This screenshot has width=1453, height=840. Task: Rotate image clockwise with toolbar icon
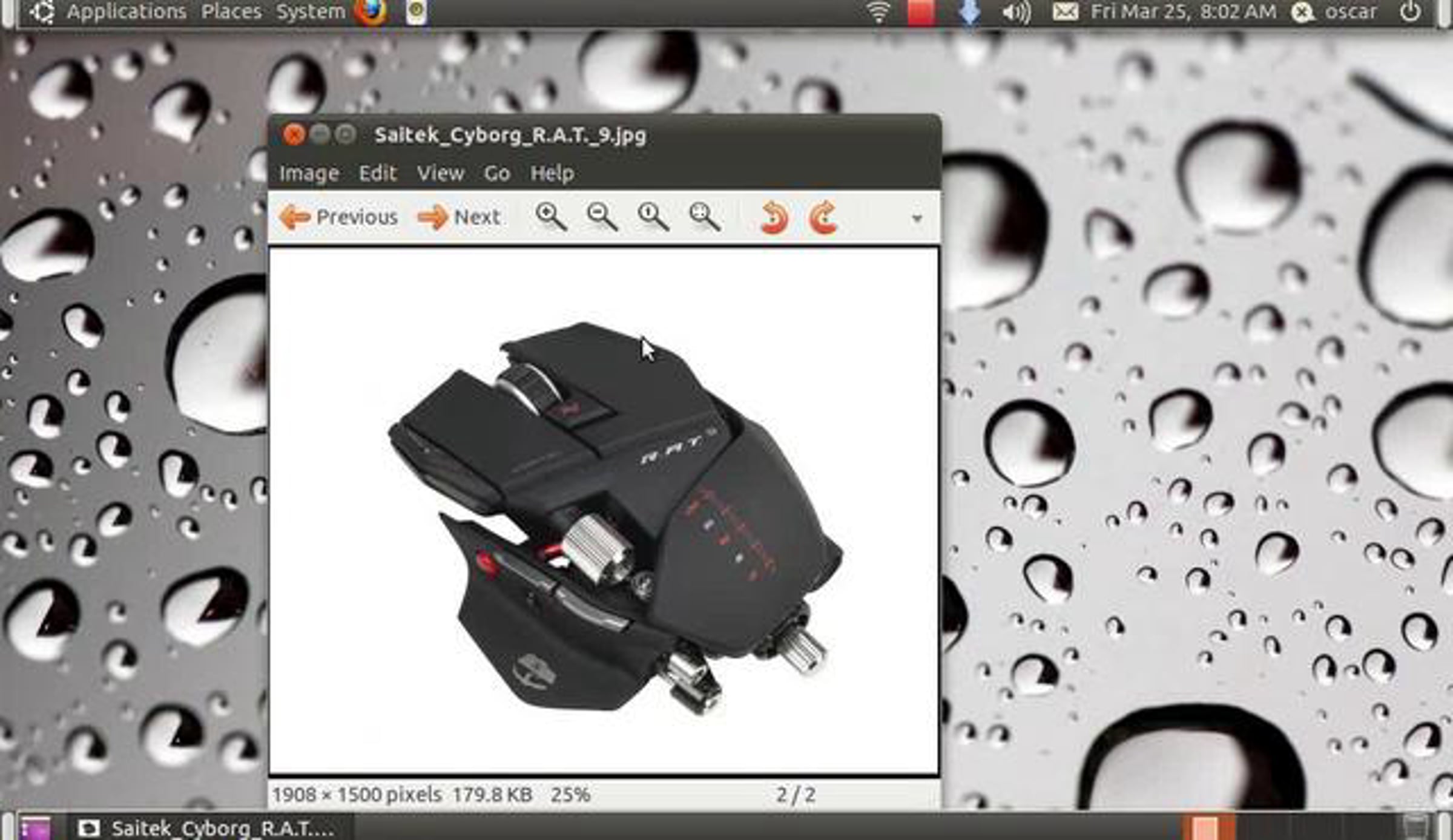[x=823, y=217]
